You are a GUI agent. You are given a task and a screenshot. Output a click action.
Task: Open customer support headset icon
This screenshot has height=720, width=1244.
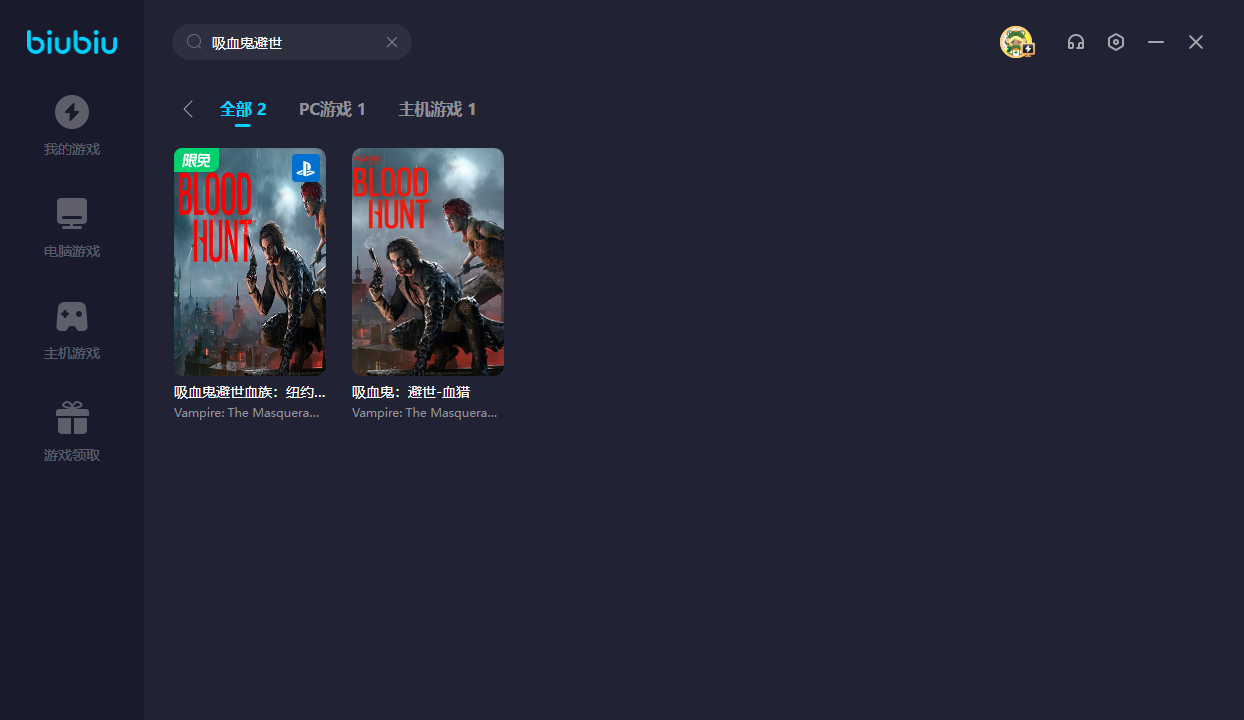point(1076,42)
